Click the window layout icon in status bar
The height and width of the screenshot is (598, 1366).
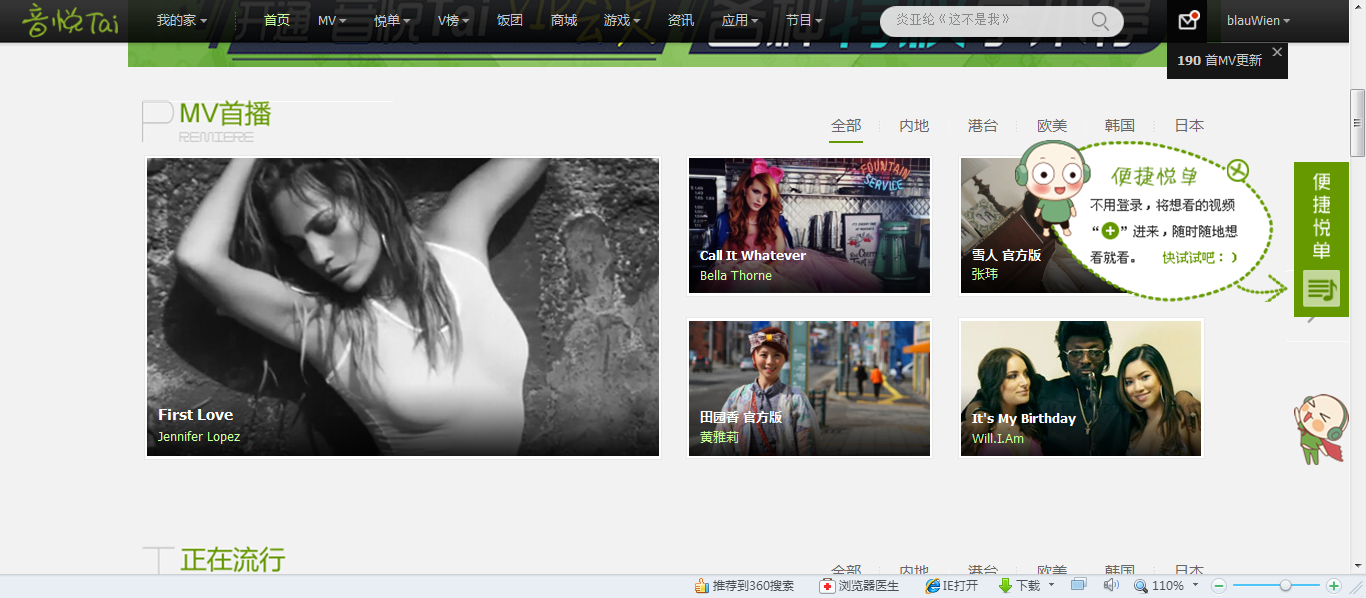click(1078, 585)
